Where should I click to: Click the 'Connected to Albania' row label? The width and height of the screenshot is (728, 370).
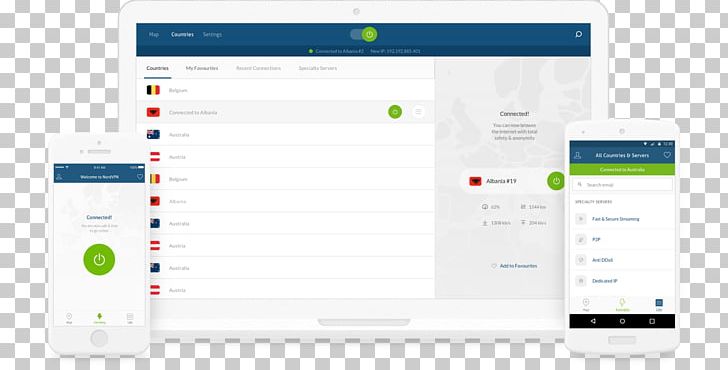(x=193, y=112)
